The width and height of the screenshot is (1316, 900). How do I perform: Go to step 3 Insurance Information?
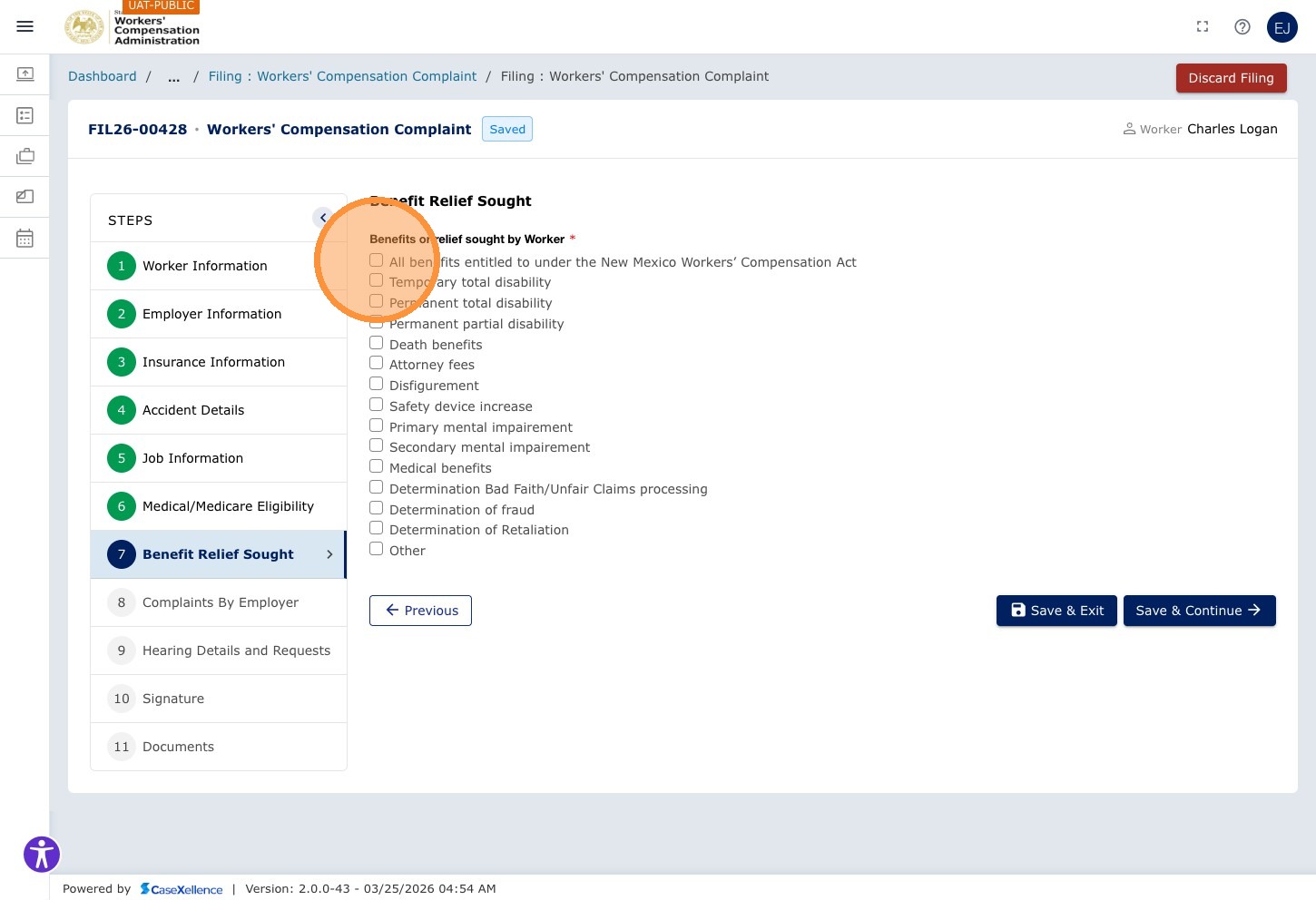219,362
